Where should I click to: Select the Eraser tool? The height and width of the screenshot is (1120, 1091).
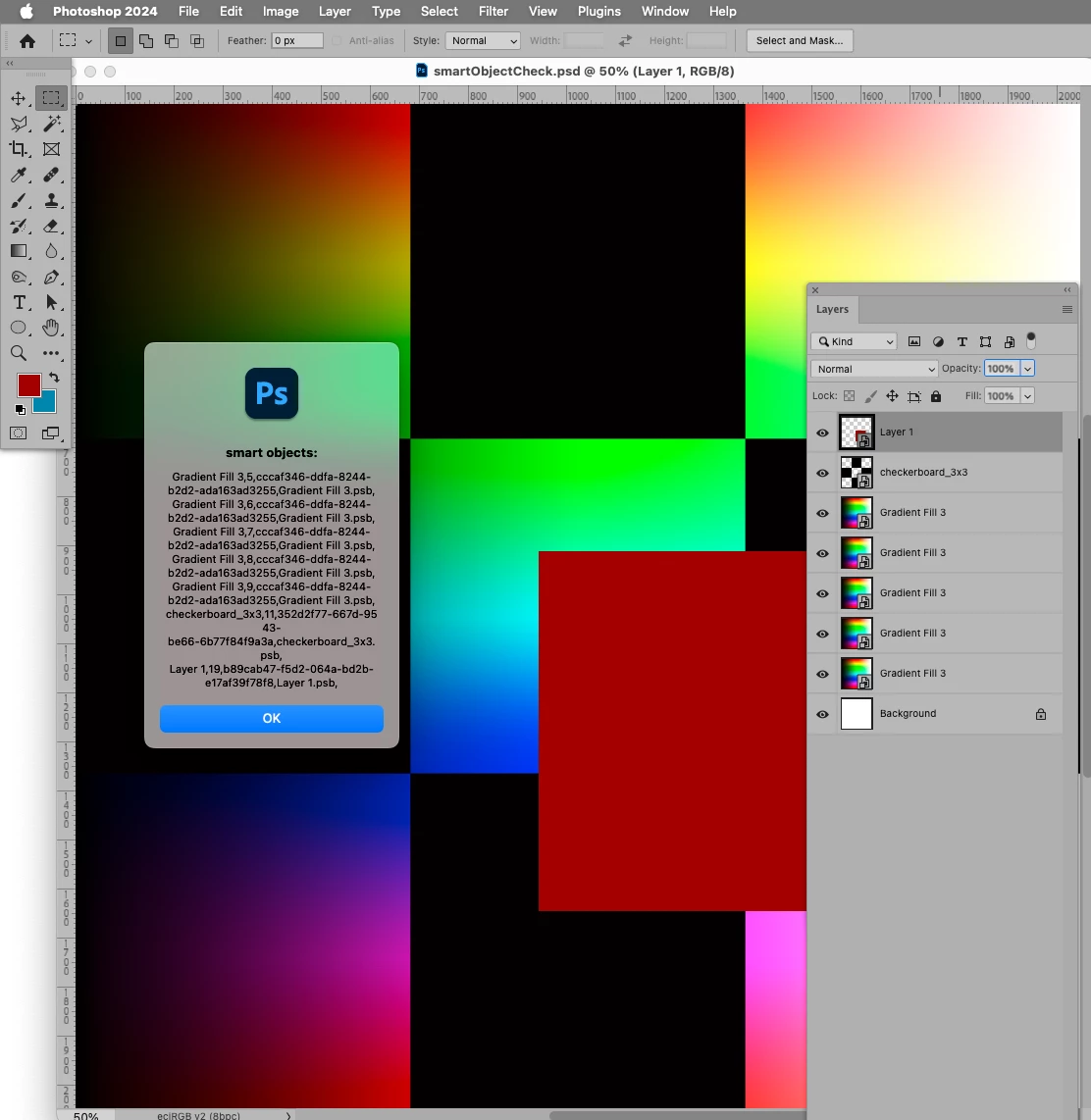[x=51, y=227]
